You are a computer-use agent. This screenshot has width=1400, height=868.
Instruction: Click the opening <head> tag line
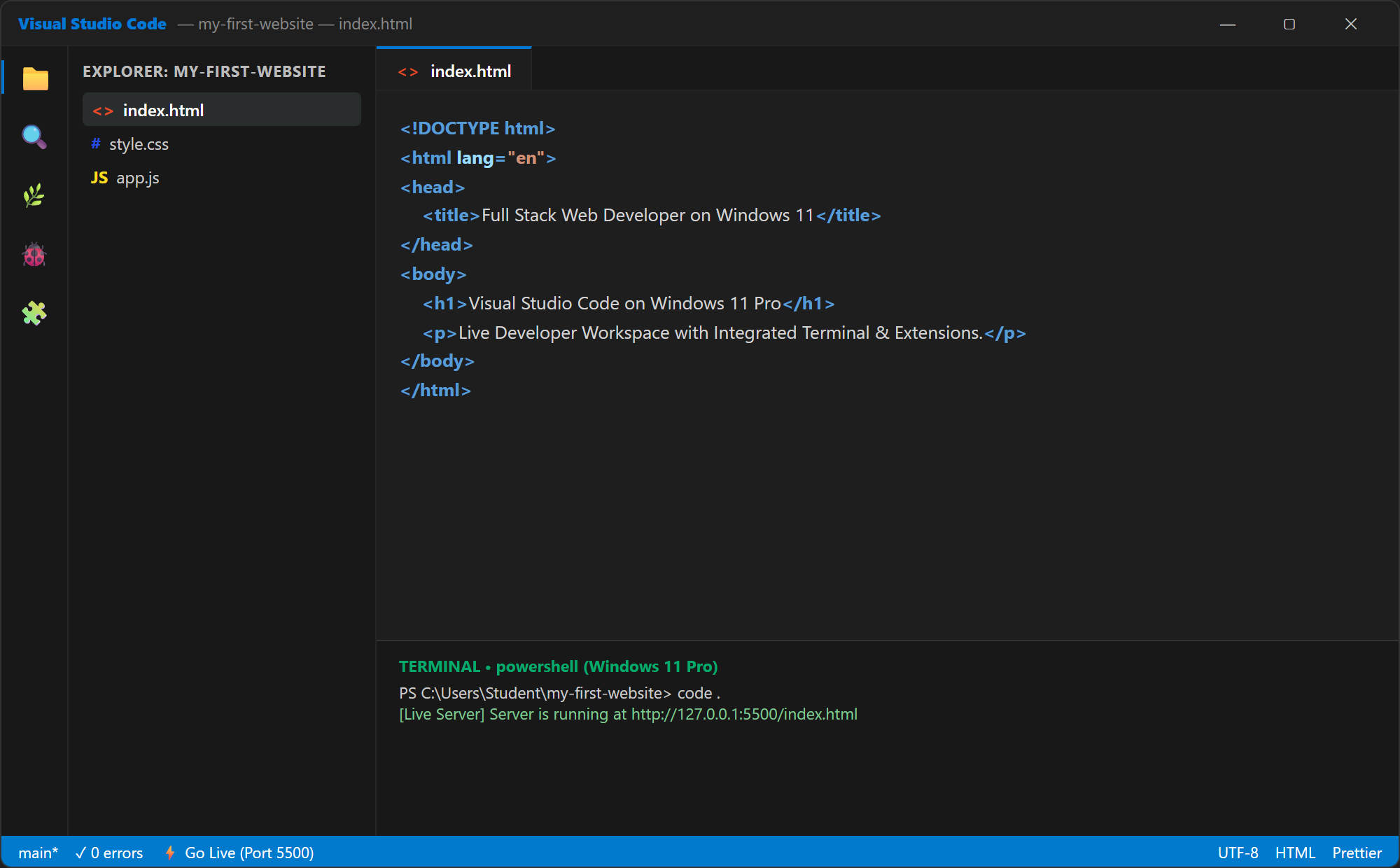433,187
